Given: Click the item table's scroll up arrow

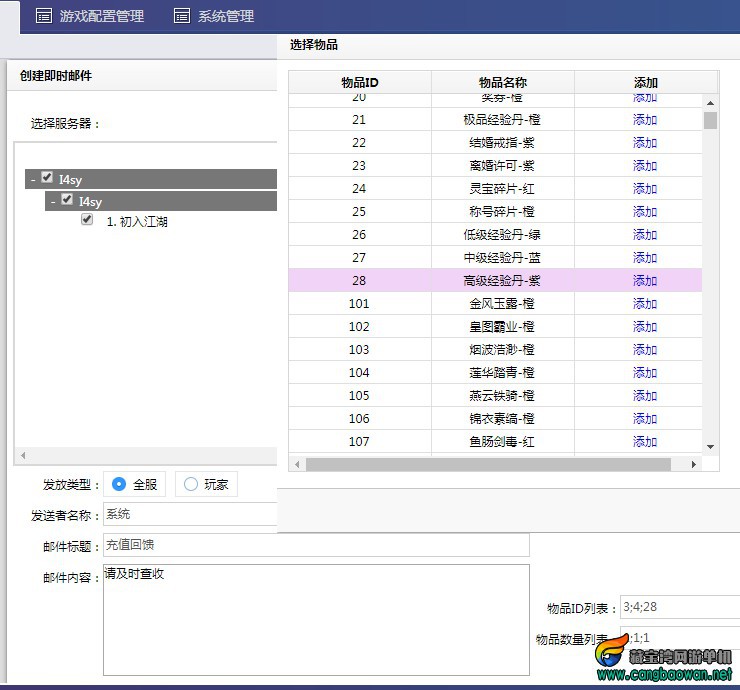Looking at the screenshot, I should 710,103.
